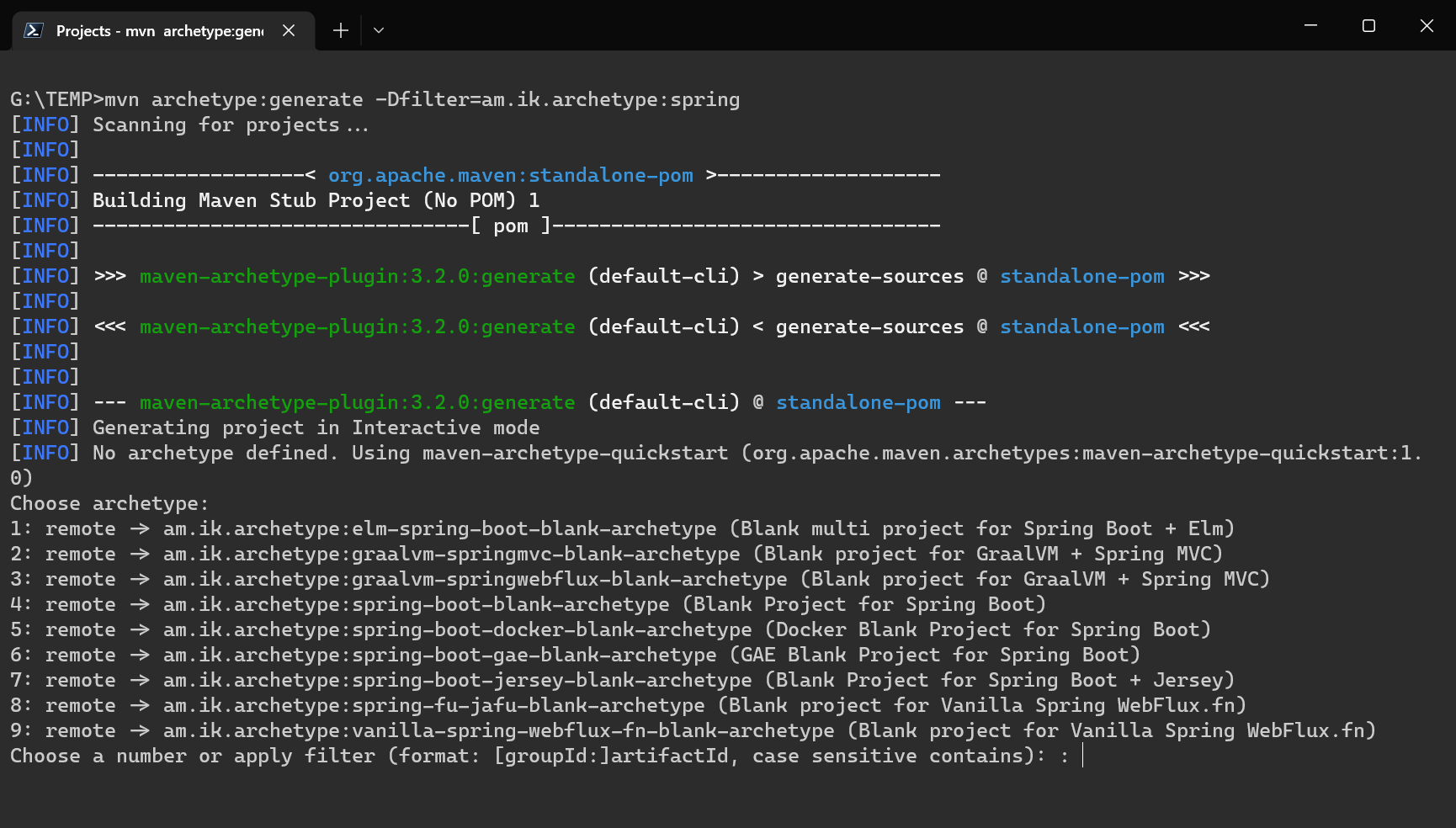Click option 1 elm-spring-boot-blank-archetype
Screen dimensions: 1456x828
click(x=622, y=528)
